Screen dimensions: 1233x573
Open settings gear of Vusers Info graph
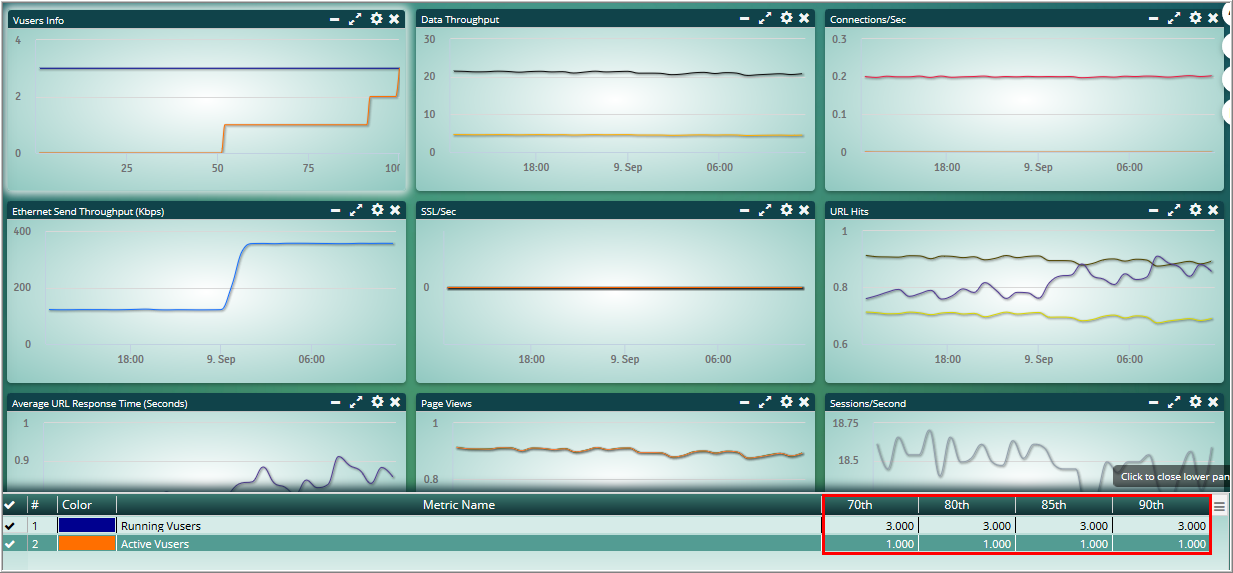(376, 19)
